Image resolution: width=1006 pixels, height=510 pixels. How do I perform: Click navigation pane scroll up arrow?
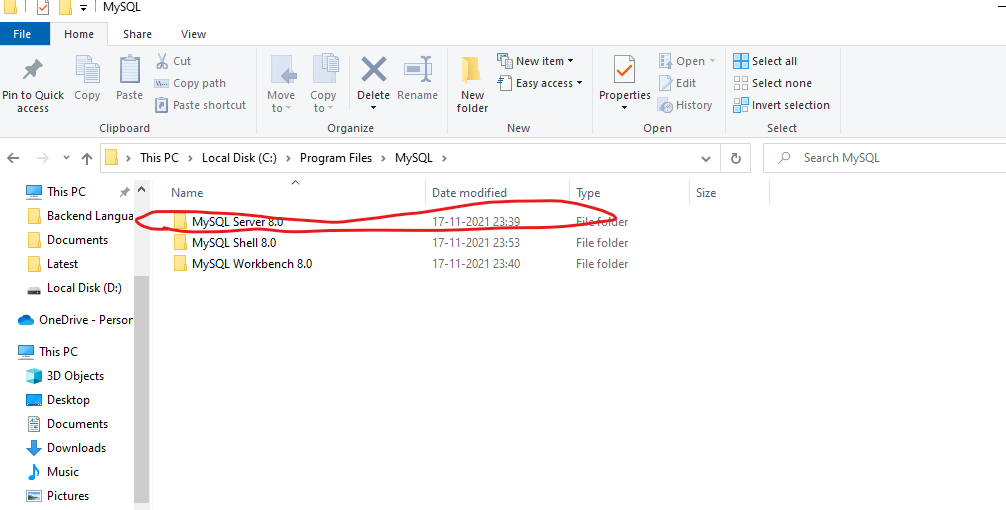(141, 190)
